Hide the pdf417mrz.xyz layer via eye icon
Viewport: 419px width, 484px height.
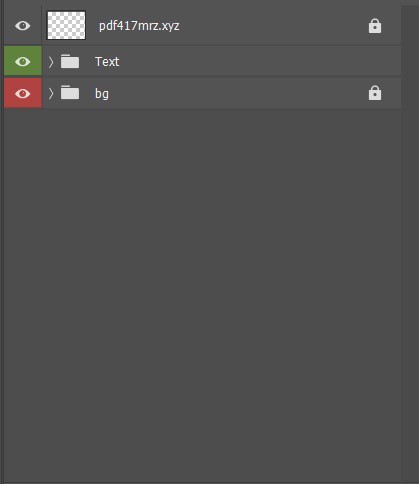point(23,26)
